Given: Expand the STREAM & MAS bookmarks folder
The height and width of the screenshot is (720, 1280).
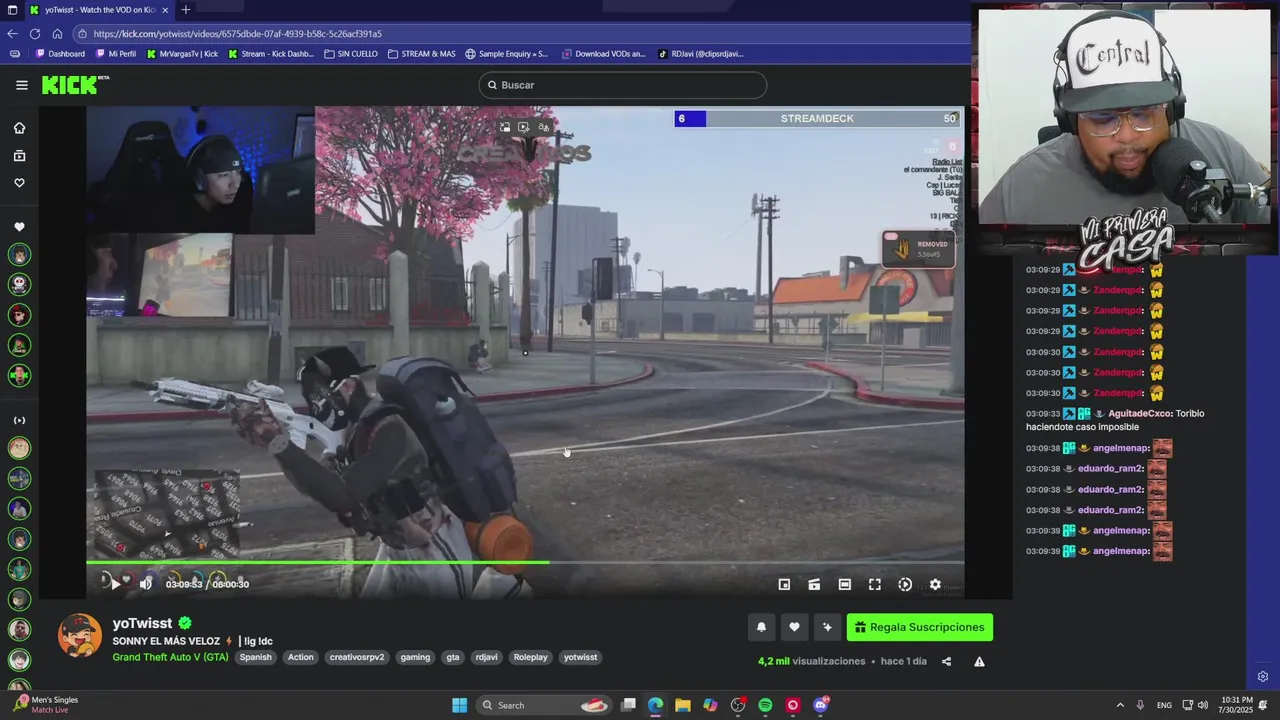Looking at the screenshot, I should pyautogui.click(x=422, y=54).
